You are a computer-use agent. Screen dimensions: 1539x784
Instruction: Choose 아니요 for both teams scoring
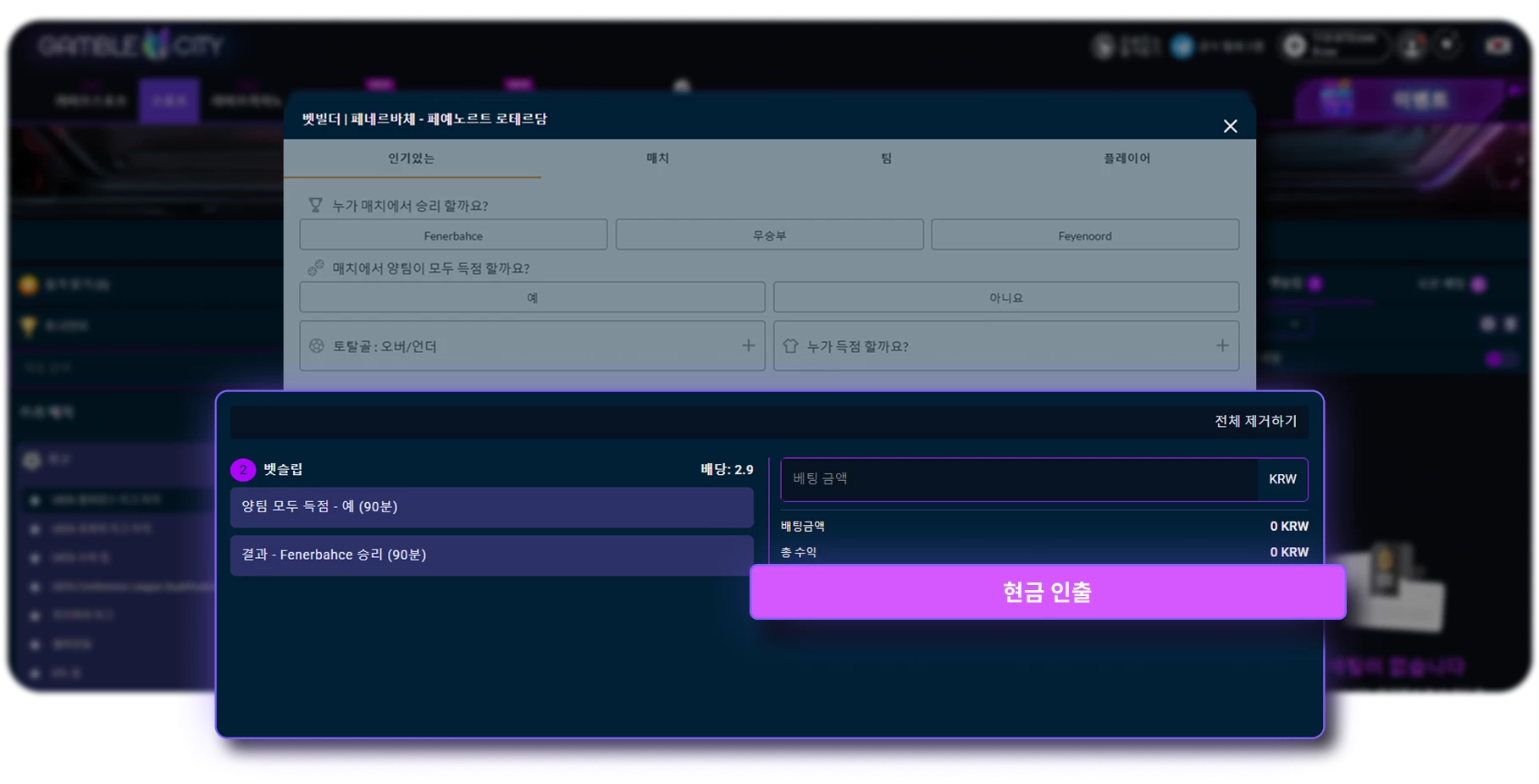1006,297
